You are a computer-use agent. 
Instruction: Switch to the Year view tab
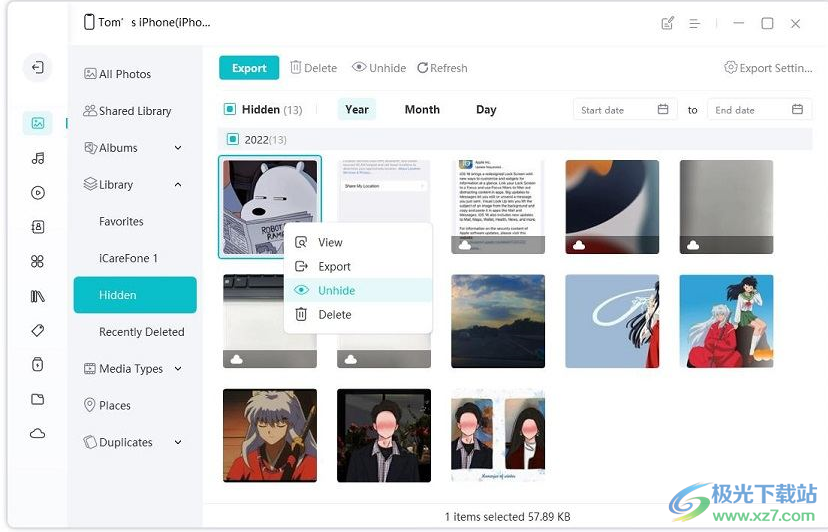356,109
